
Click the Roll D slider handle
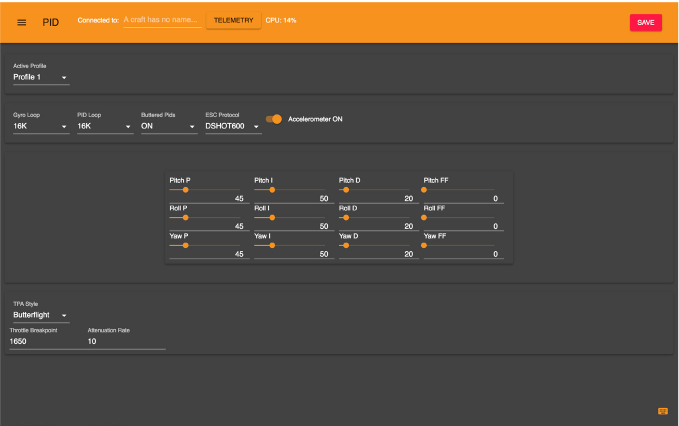click(346, 217)
